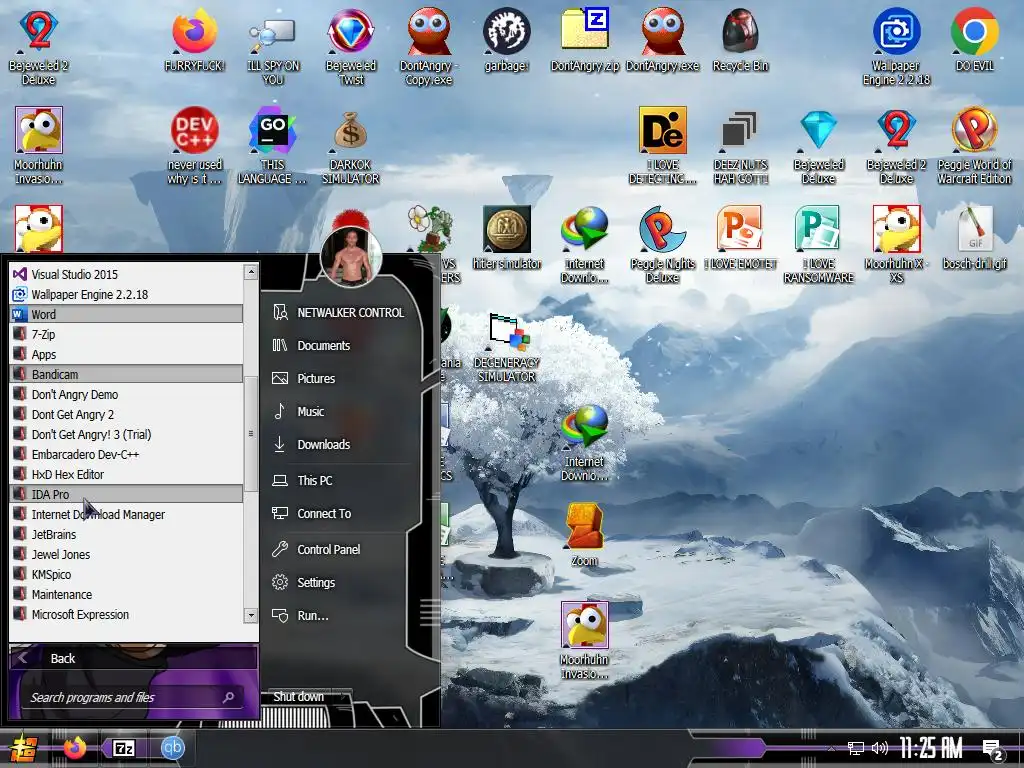Expand the Microsoft Expression folder
Screen dimensions: 1024x768
click(127, 615)
